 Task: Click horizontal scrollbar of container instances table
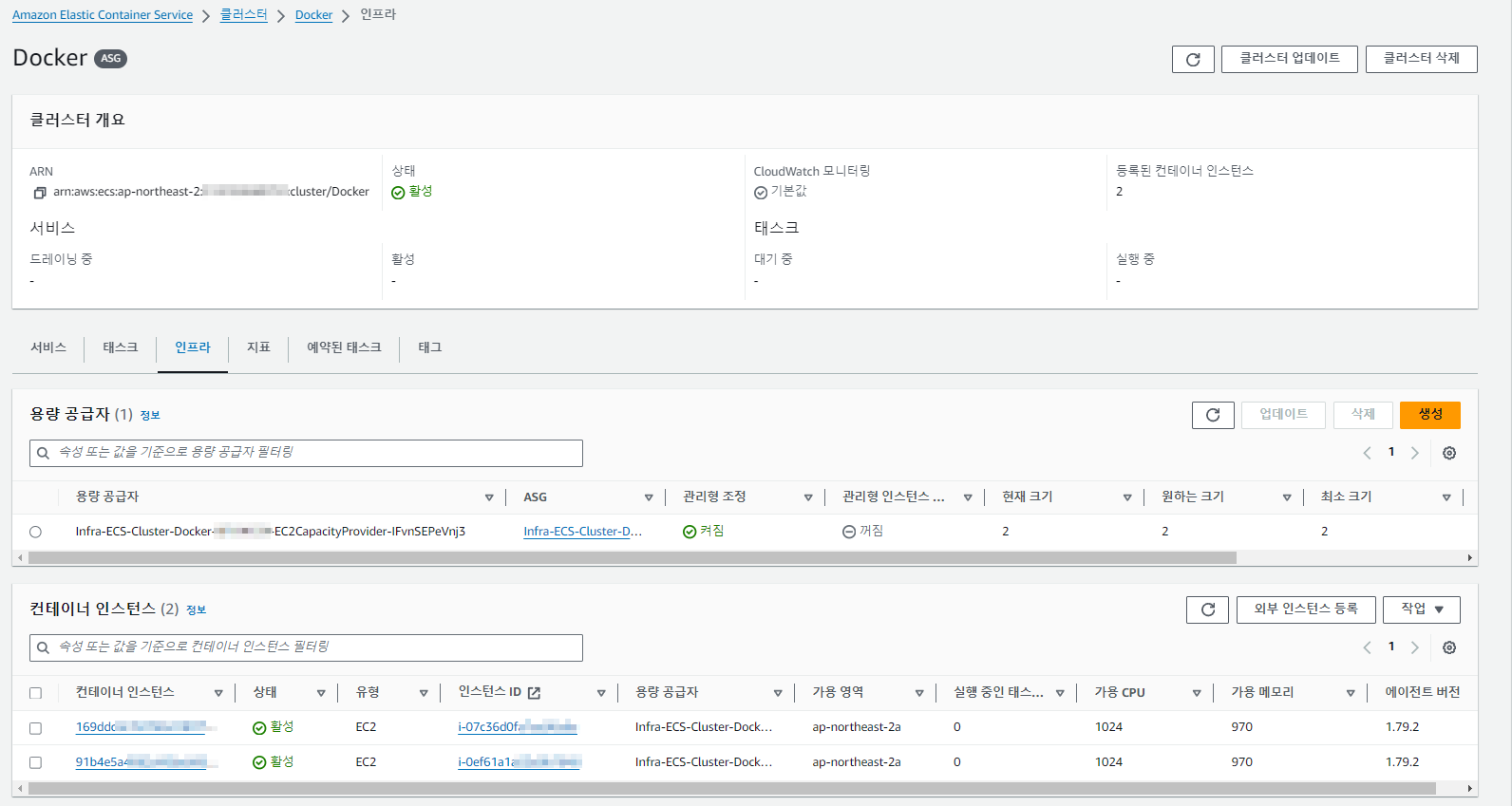(x=731, y=789)
